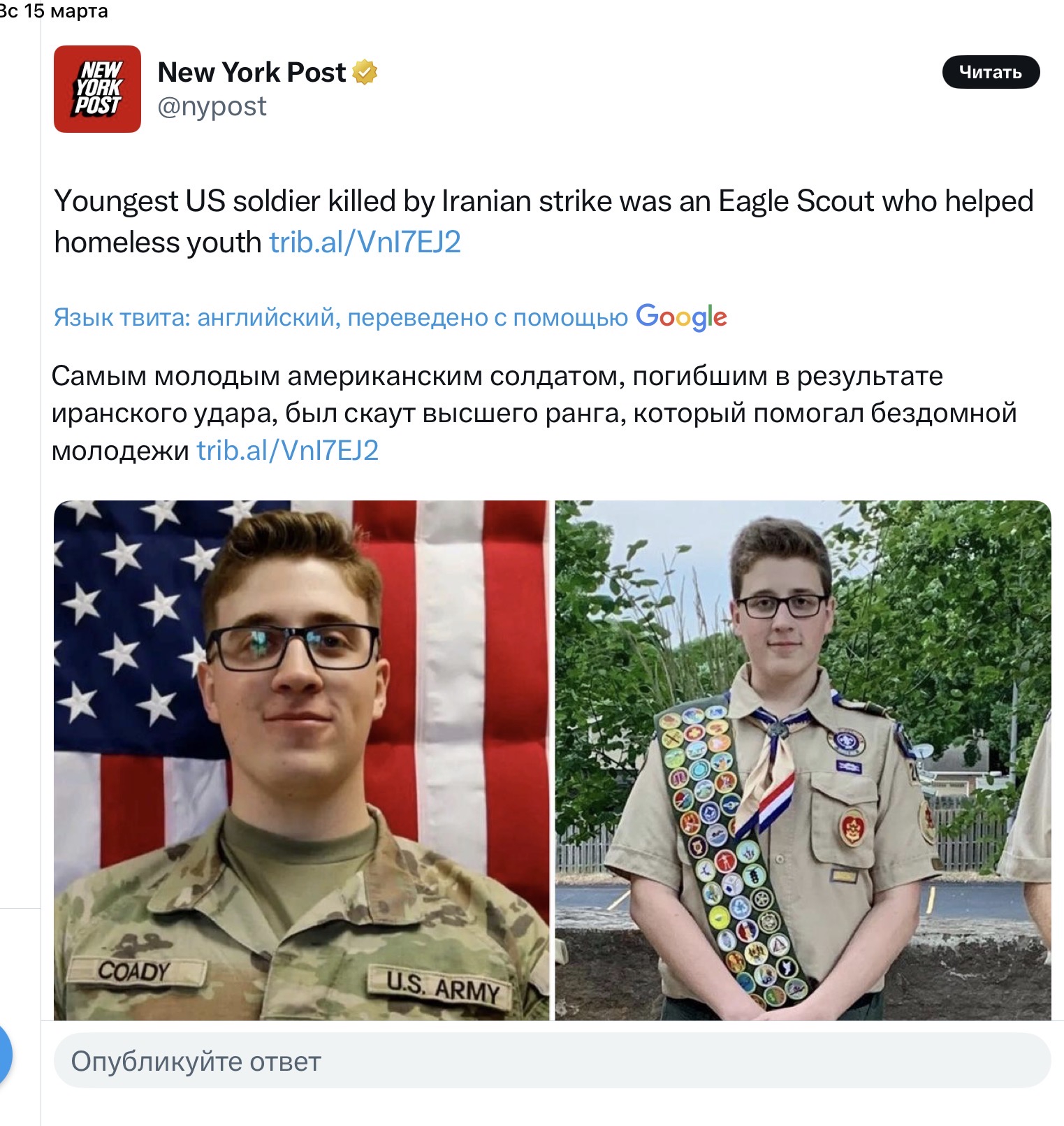Screen dimensions: 1064x1126
Task: Click the Язык твита translation notice
Action: click(341, 317)
